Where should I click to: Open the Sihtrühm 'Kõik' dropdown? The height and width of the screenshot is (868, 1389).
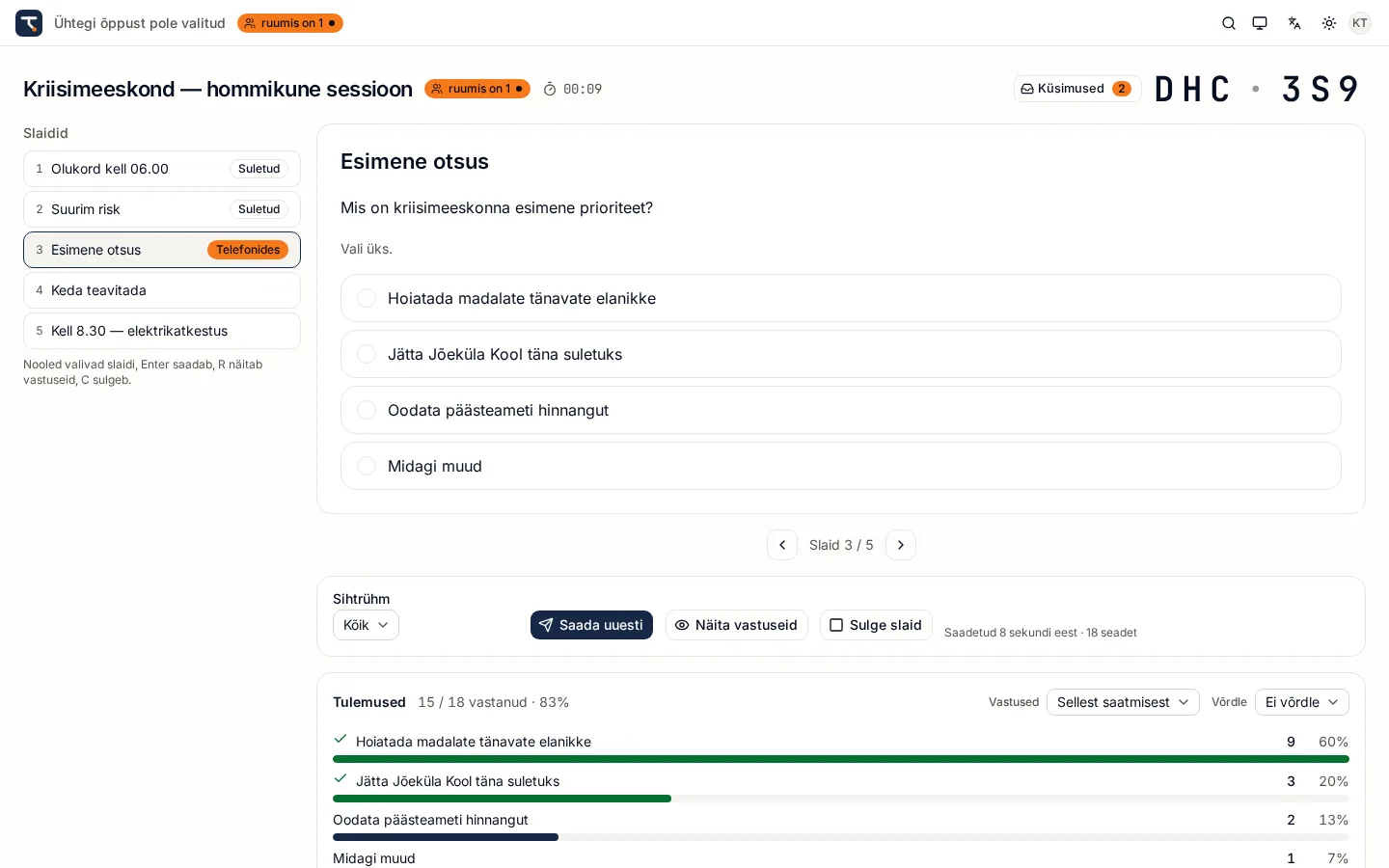(366, 625)
